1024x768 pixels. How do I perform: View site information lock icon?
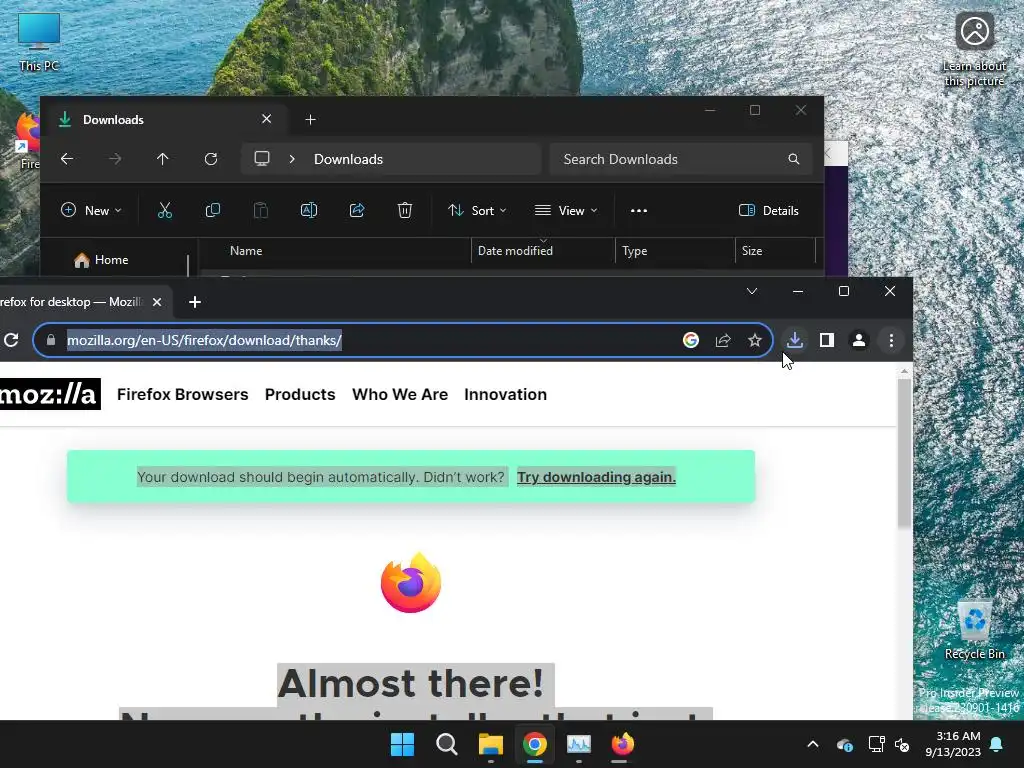click(51, 340)
